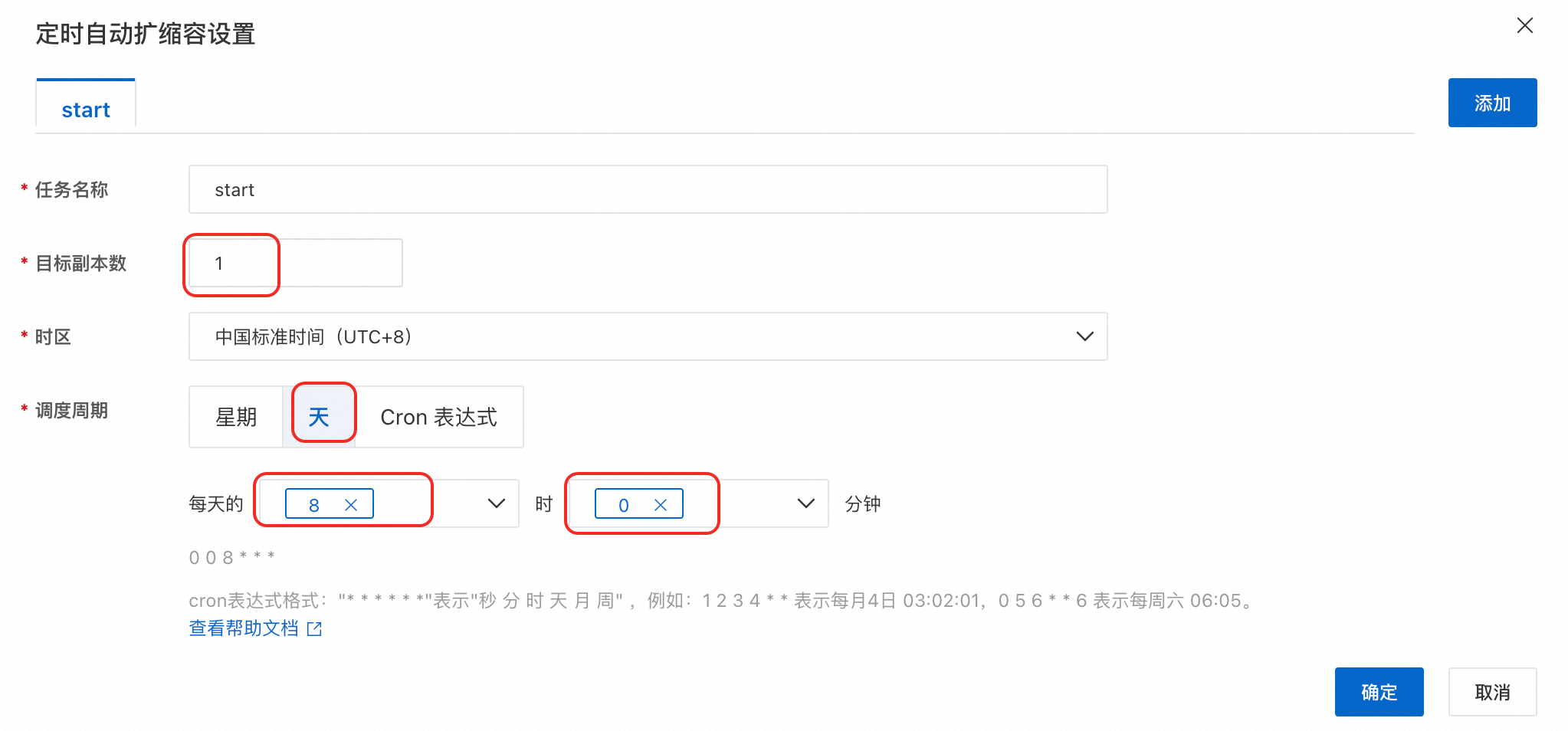Expand the hour dropdown arrow

click(x=496, y=503)
